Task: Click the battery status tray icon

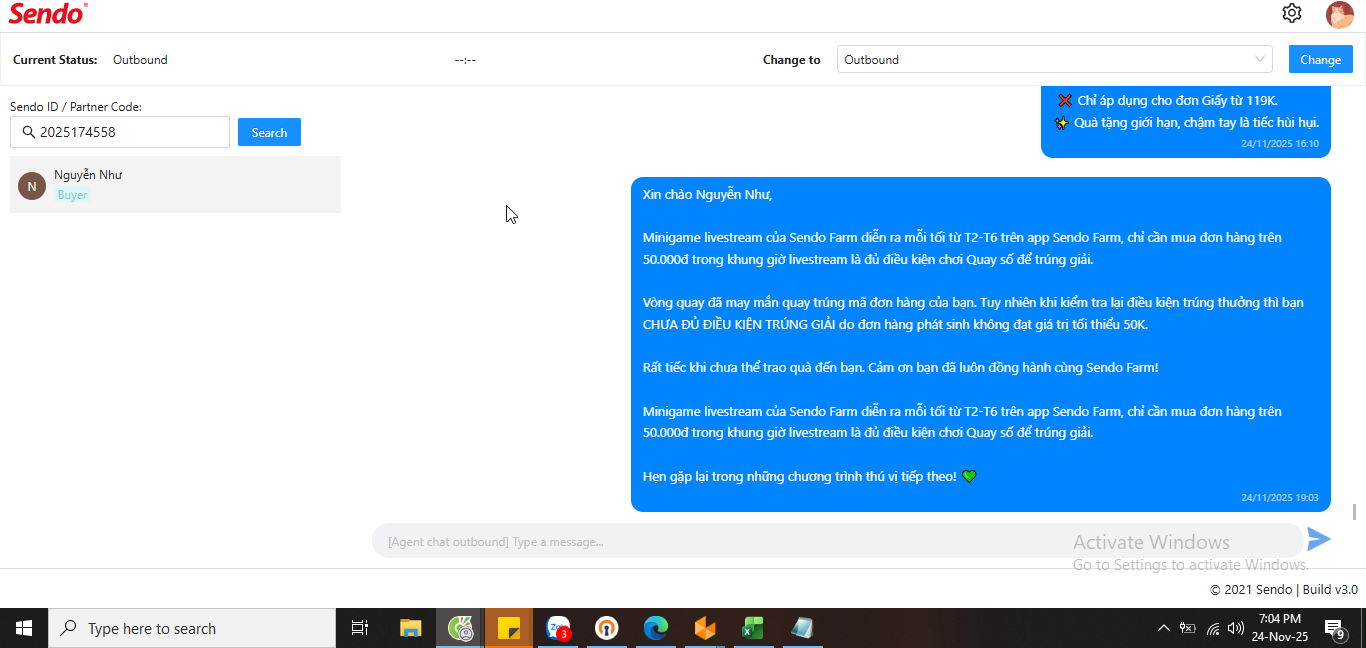Action: coord(1188,628)
